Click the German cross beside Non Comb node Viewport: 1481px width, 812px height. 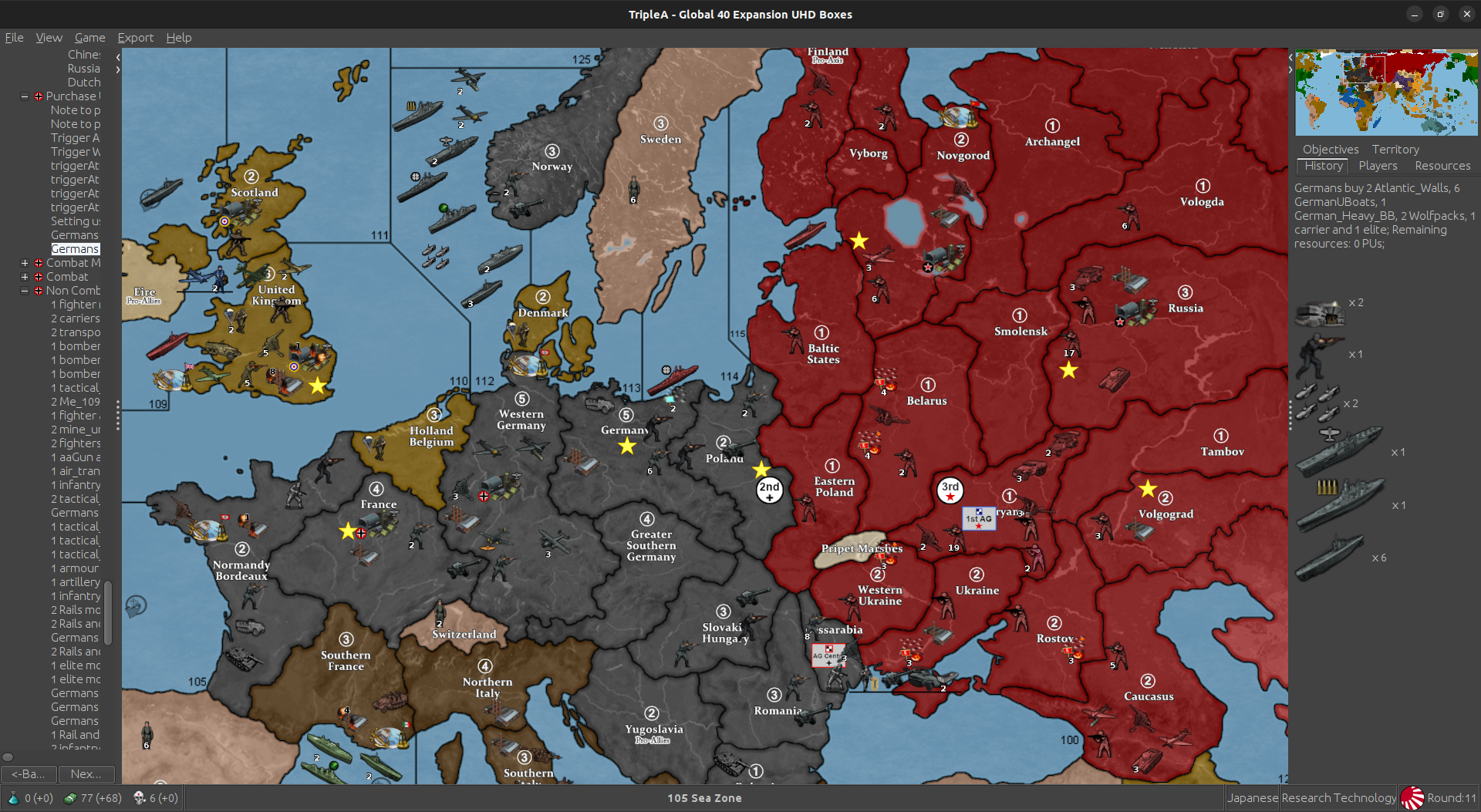click(x=39, y=291)
